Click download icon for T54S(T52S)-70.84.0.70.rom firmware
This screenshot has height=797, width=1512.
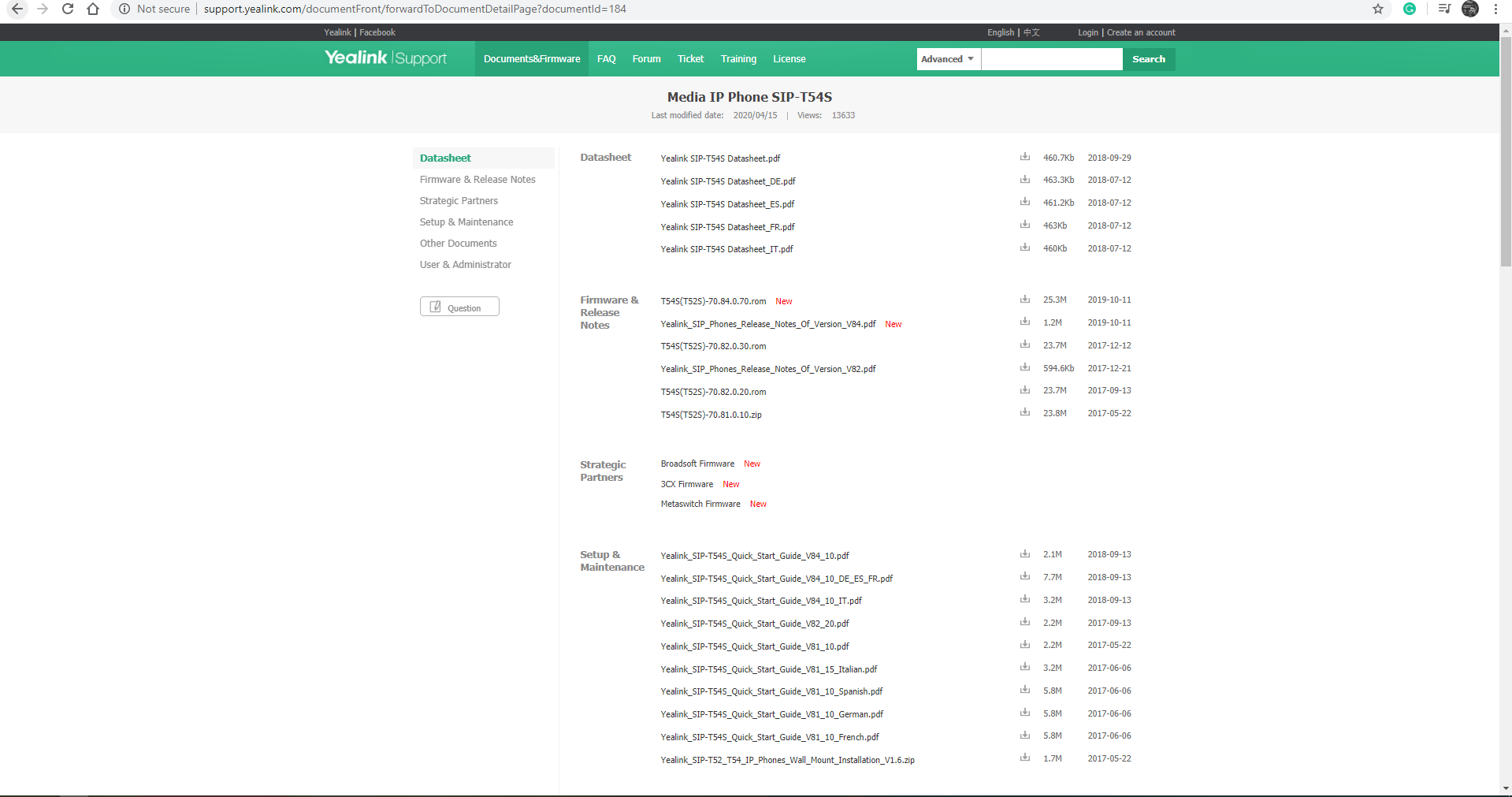(1024, 300)
